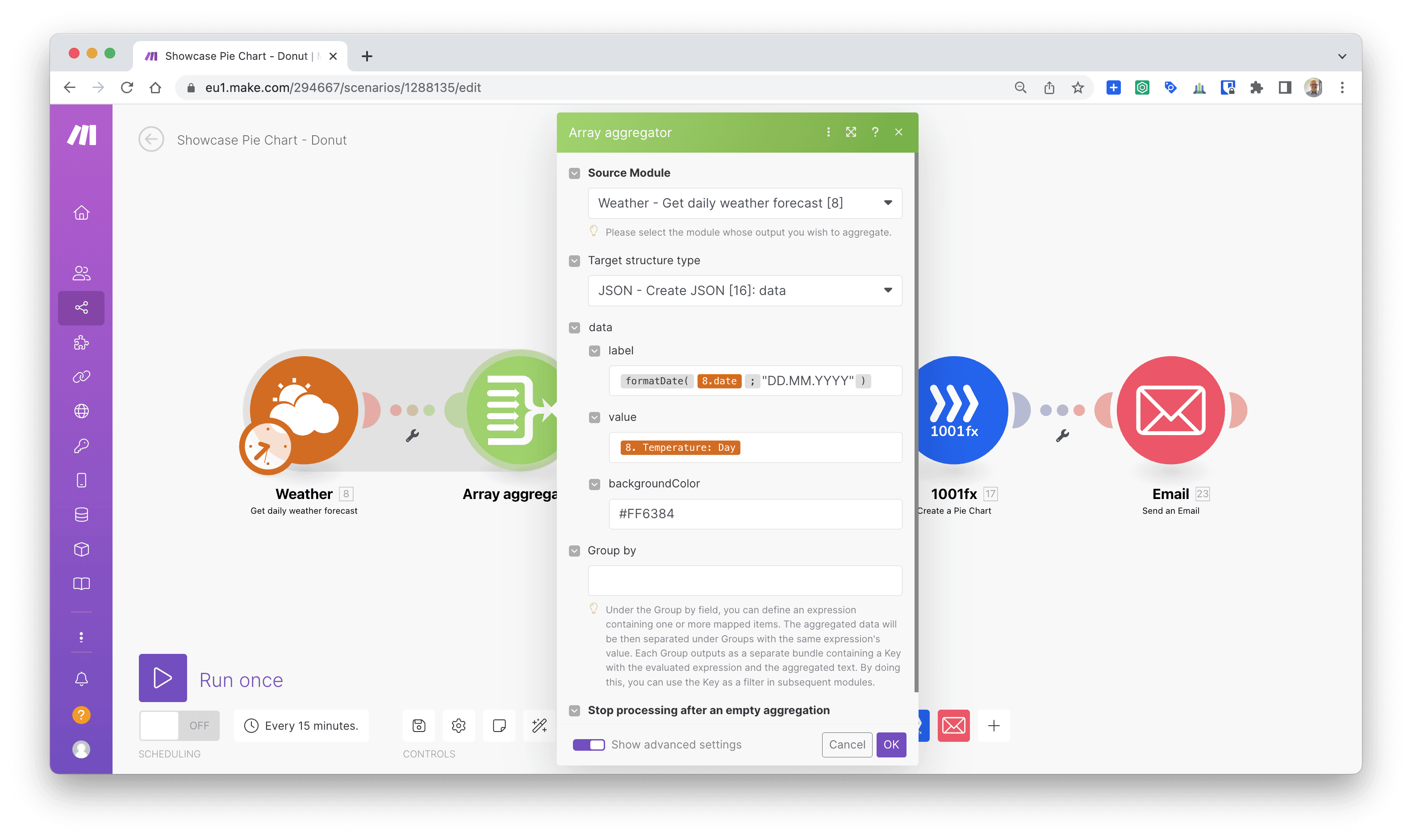Viewport: 1412px width, 840px height.
Task: Click the Email module icon
Action: (1170, 410)
